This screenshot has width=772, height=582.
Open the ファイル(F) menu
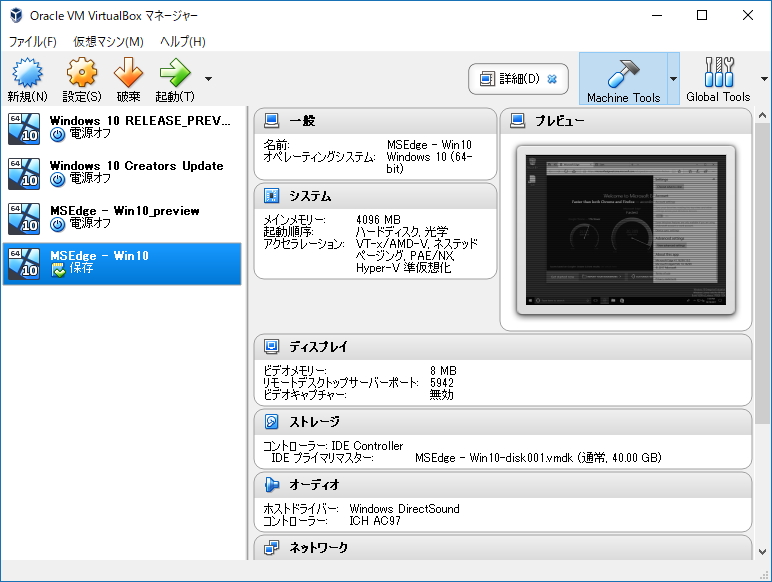pyautogui.click(x=32, y=42)
